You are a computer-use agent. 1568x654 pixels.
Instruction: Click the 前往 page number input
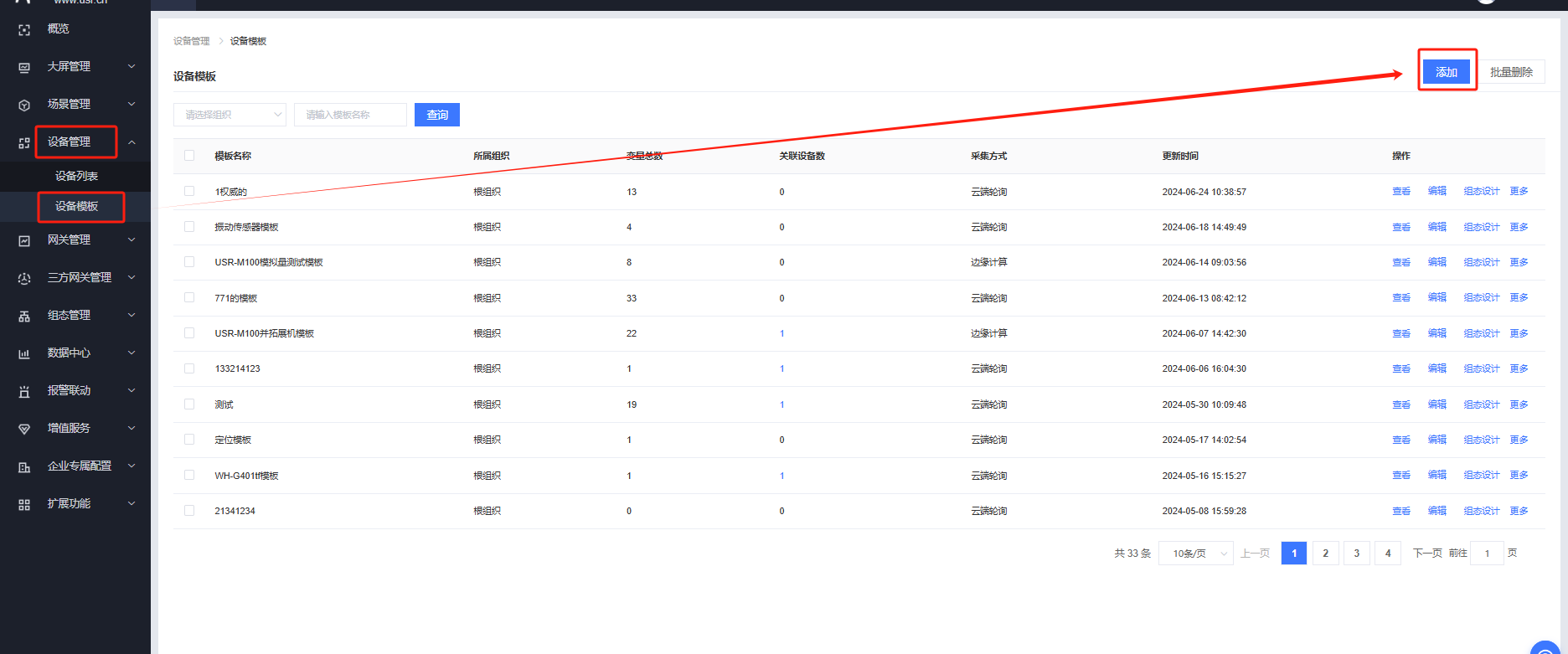[1487, 554]
